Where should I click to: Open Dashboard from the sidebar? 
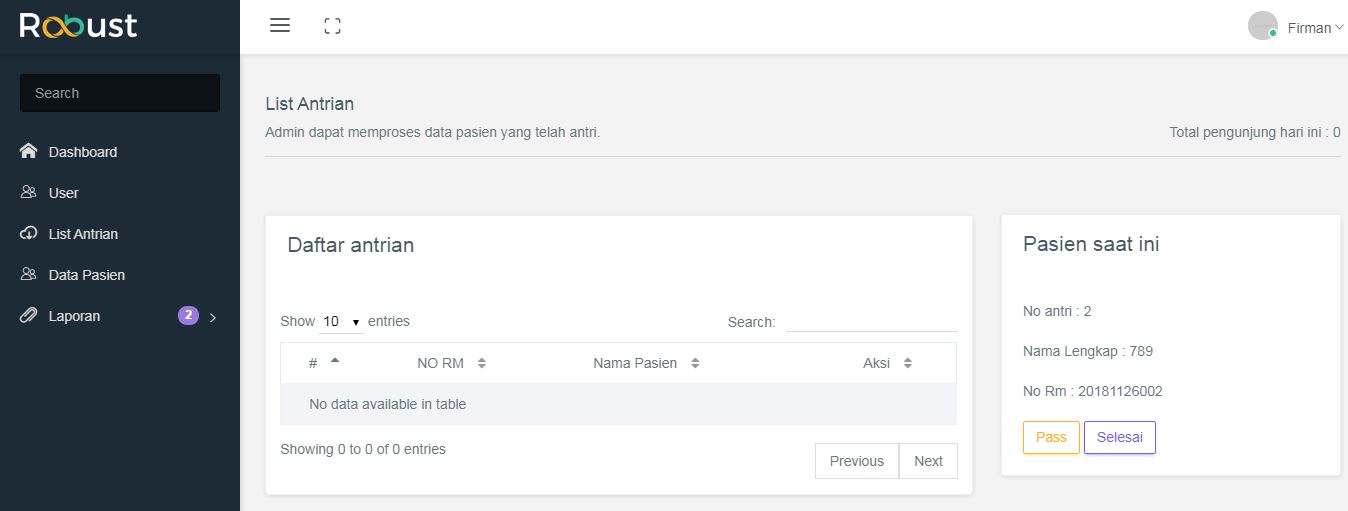coord(83,152)
